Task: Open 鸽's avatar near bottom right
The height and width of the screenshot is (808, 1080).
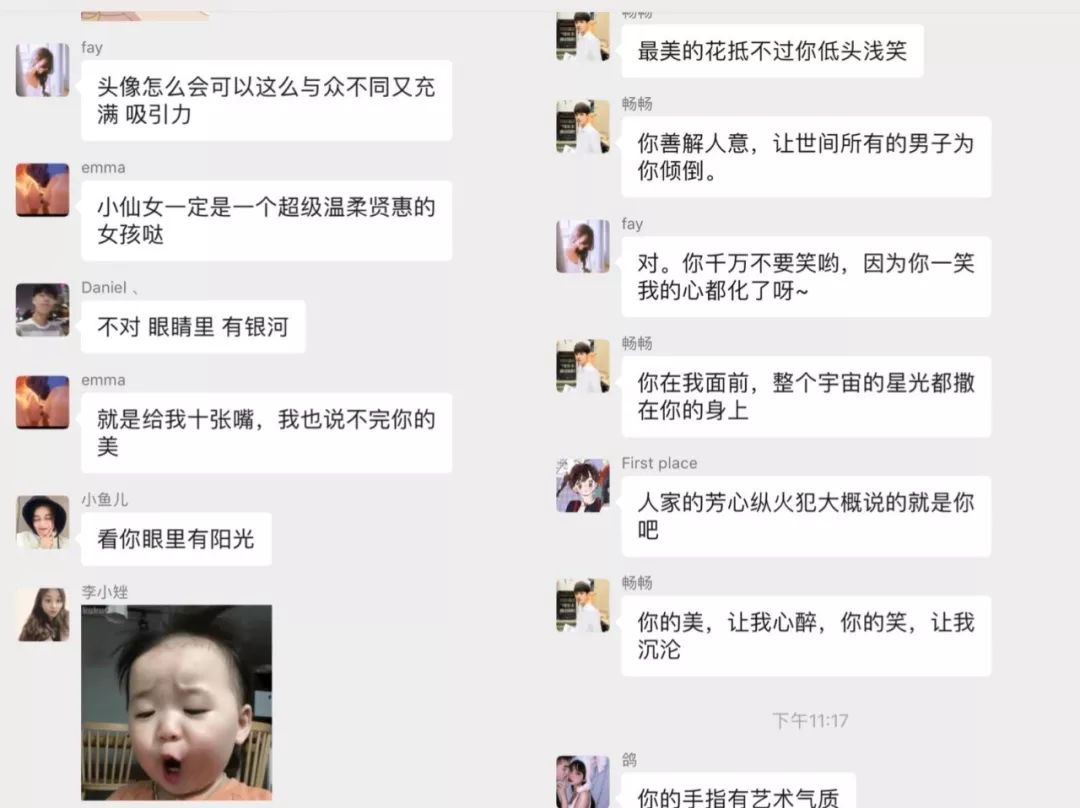Action: pyautogui.click(x=583, y=782)
